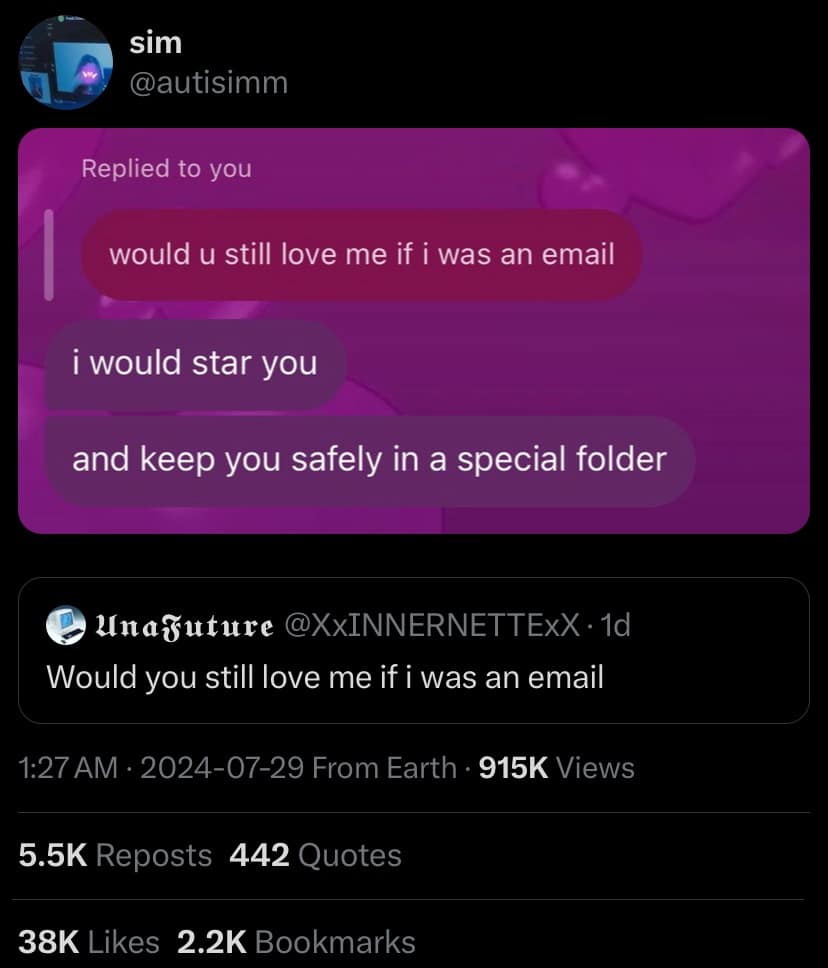
Task: Show the 5.5K Reposts list
Action: point(115,855)
